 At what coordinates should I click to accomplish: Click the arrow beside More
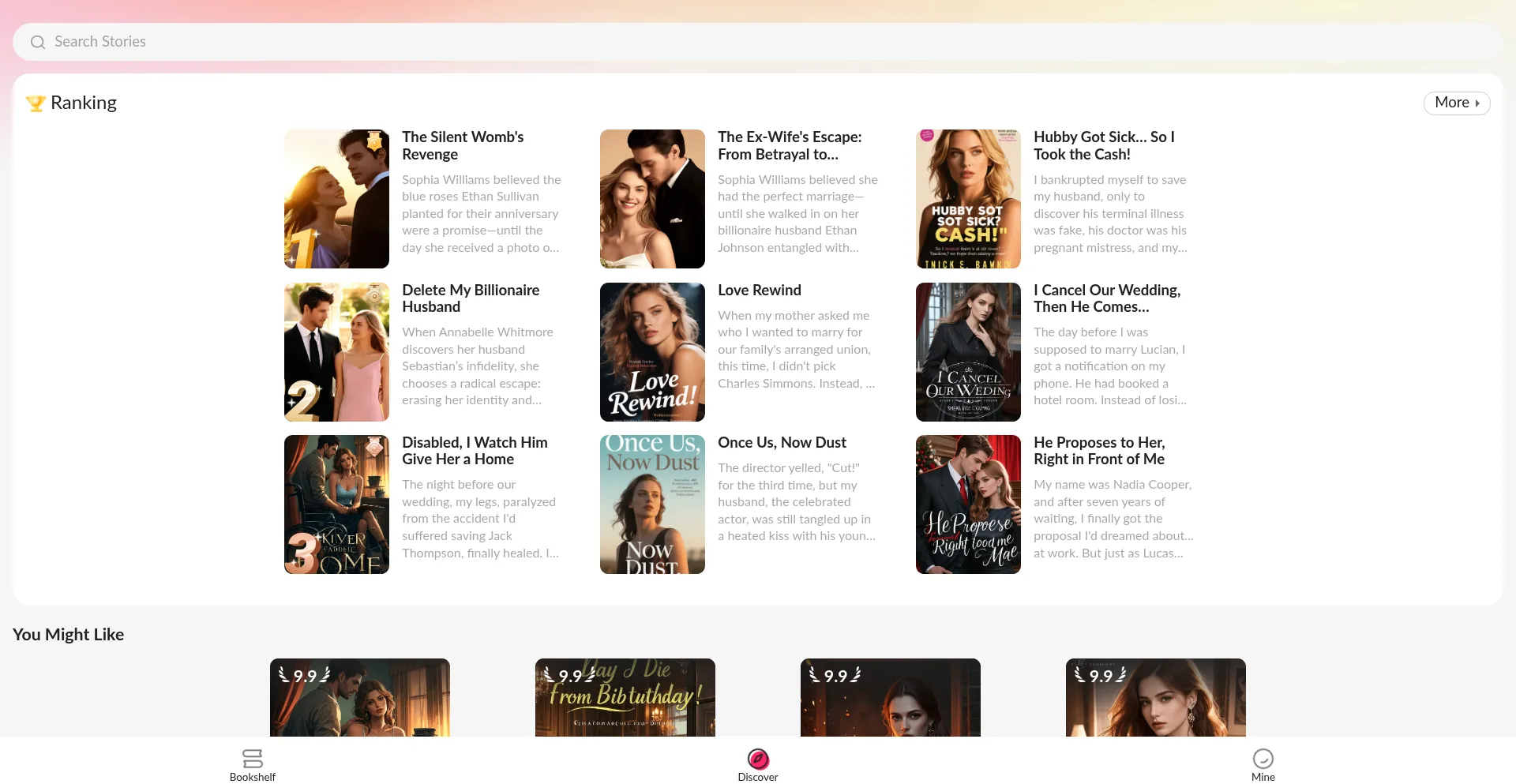(1477, 103)
